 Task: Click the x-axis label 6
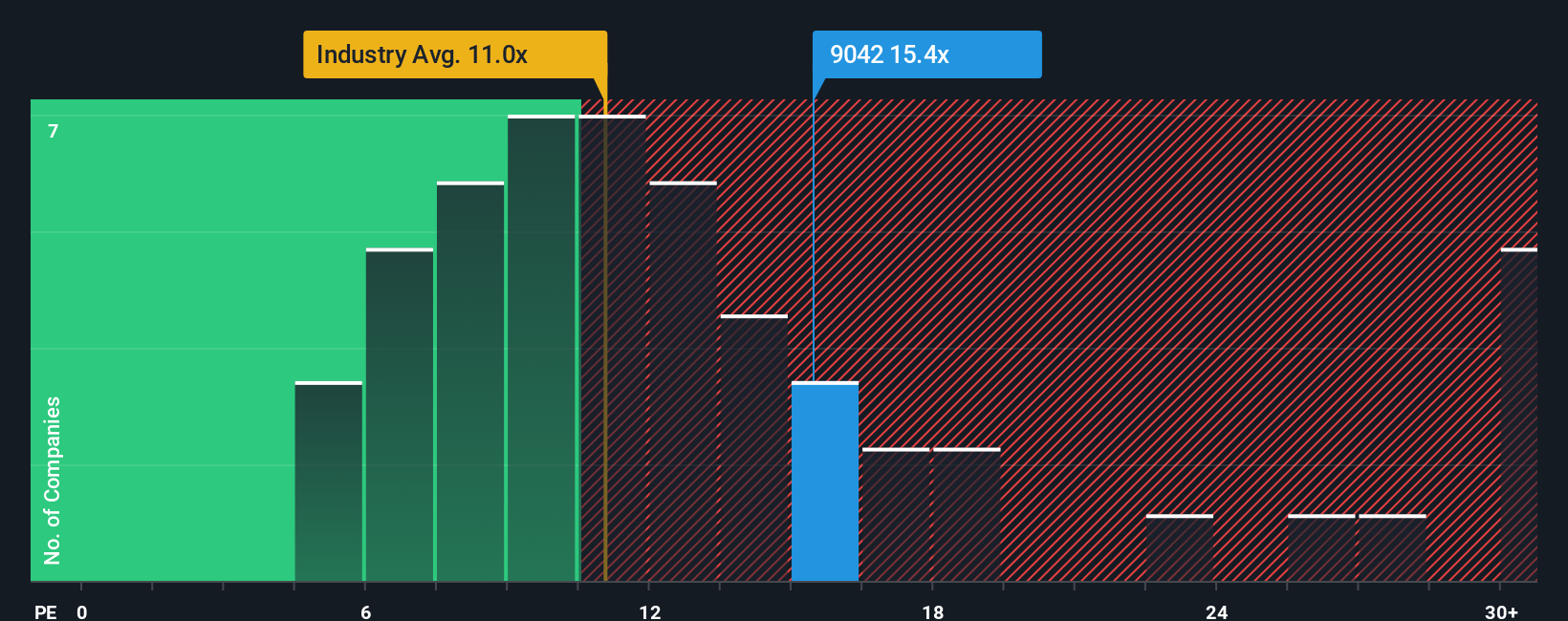(365, 611)
